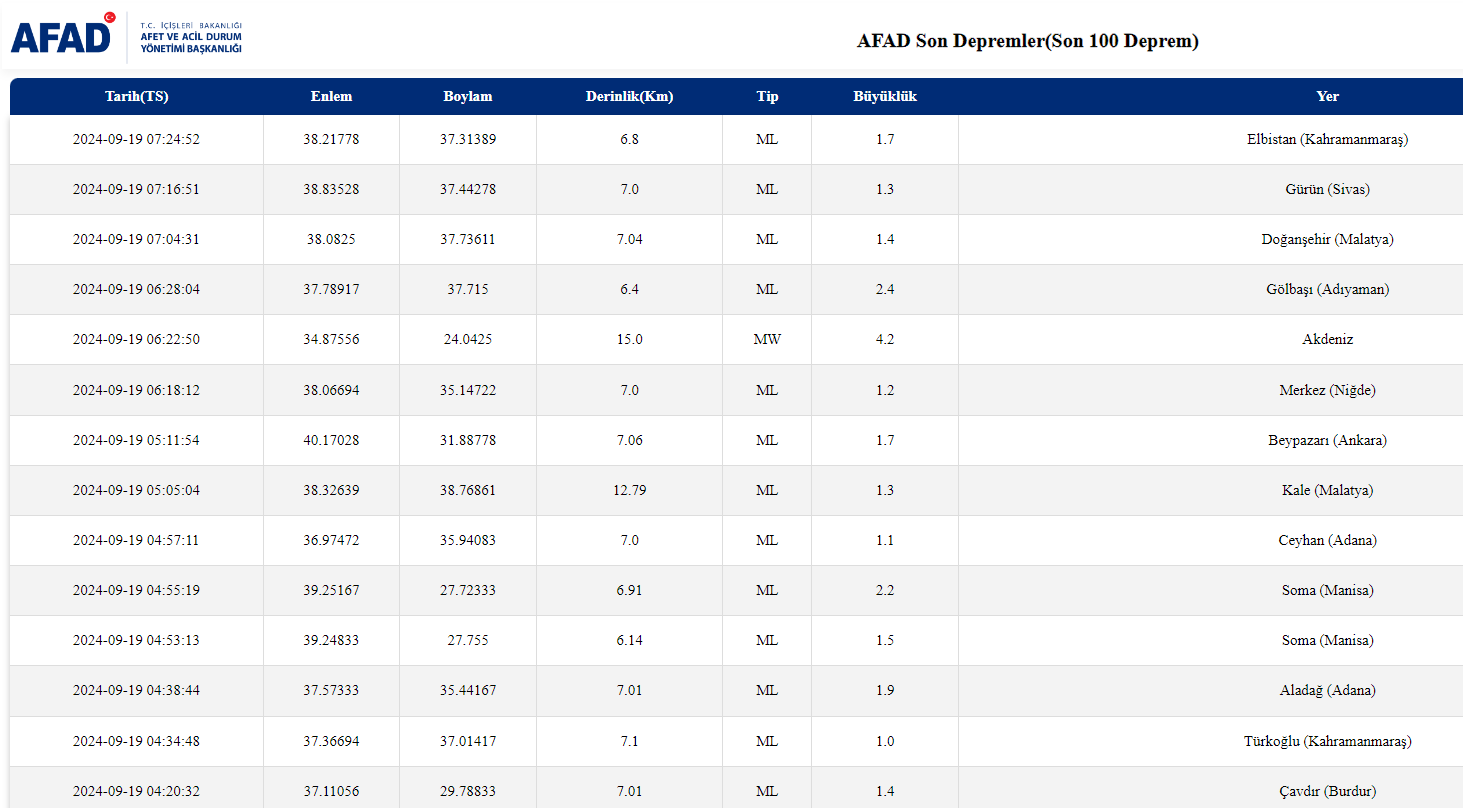Select date cell 2024-09-19 04:53:13
Viewport: 1463px width, 808px height.
[136, 641]
